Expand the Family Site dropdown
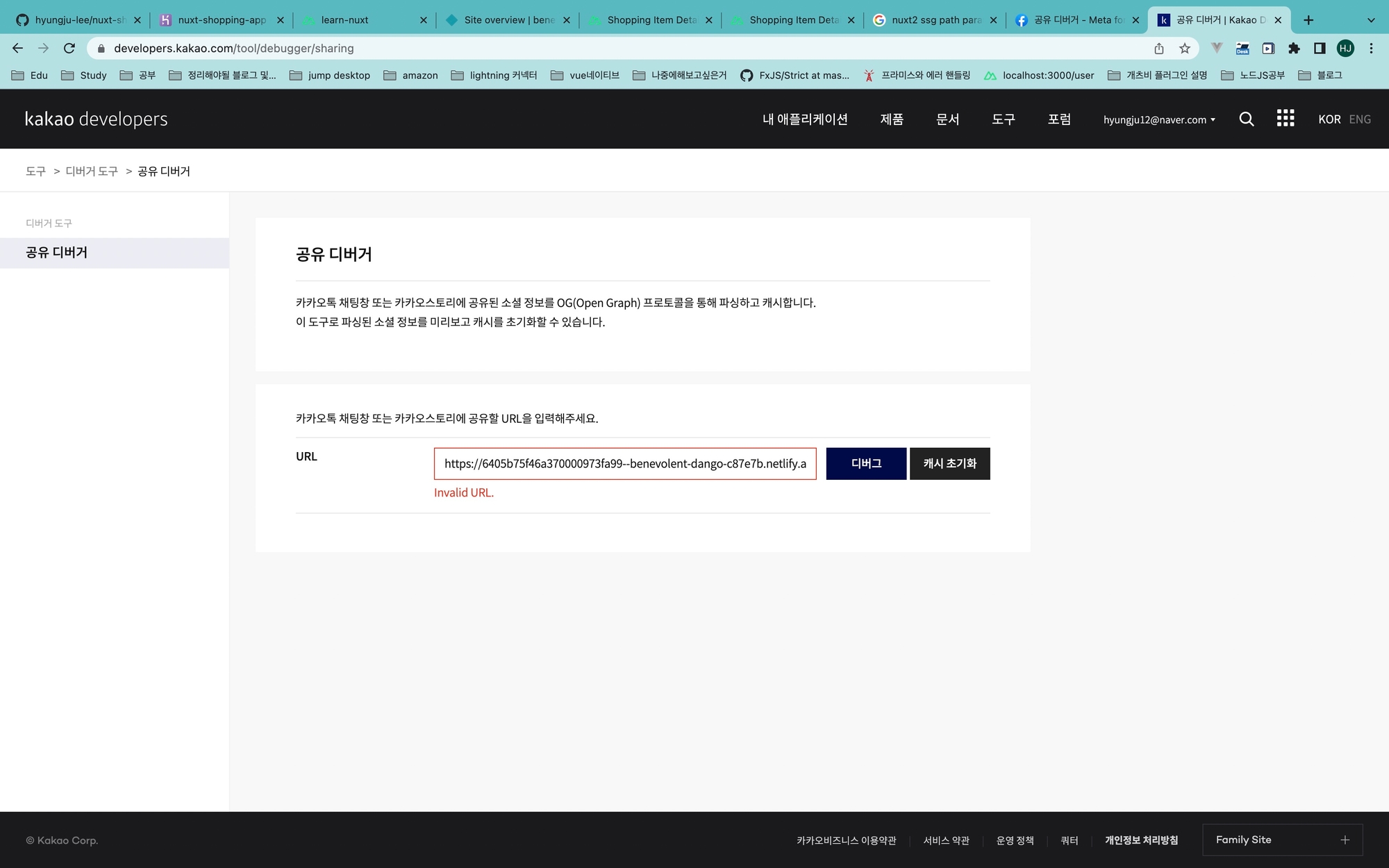The height and width of the screenshot is (868, 1389). point(1283,840)
